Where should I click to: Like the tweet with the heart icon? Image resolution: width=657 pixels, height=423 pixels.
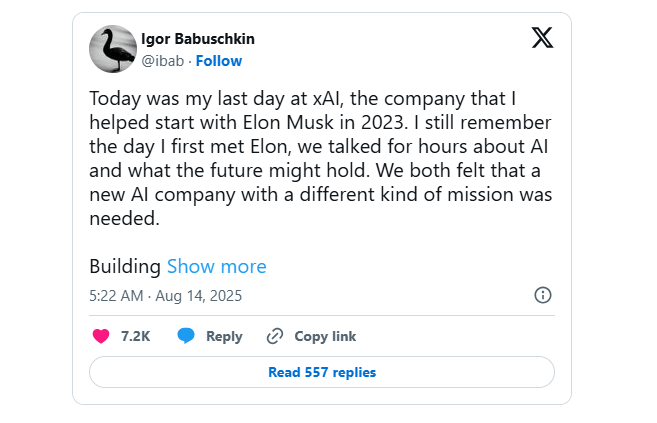(x=100, y=336)
